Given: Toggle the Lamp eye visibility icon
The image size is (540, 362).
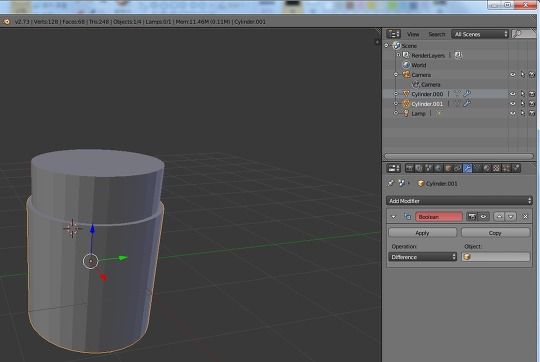Looking at the screenshot, I should tap(513, 113).
